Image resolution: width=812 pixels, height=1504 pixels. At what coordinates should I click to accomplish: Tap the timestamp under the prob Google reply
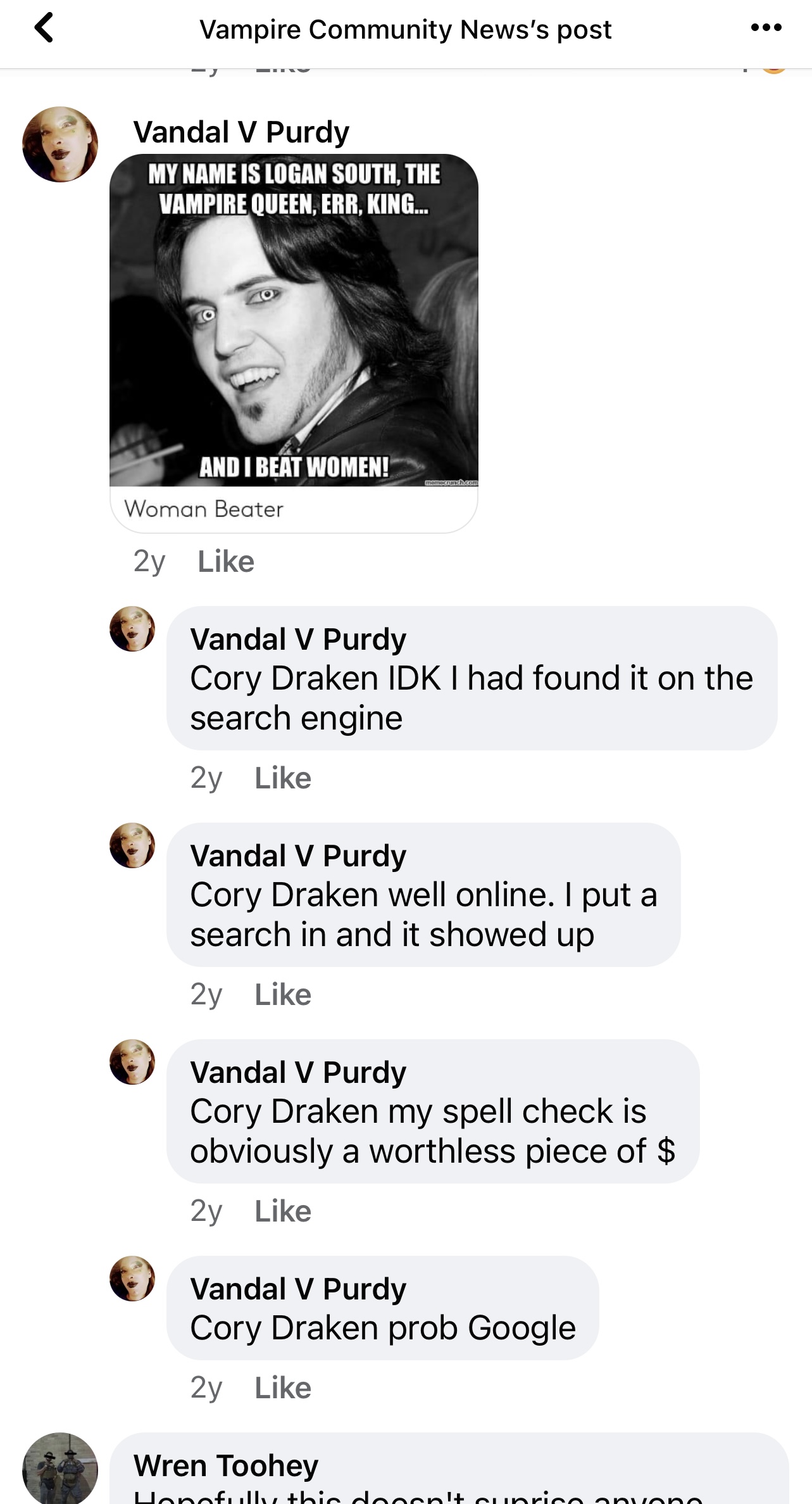(208, 1387)
